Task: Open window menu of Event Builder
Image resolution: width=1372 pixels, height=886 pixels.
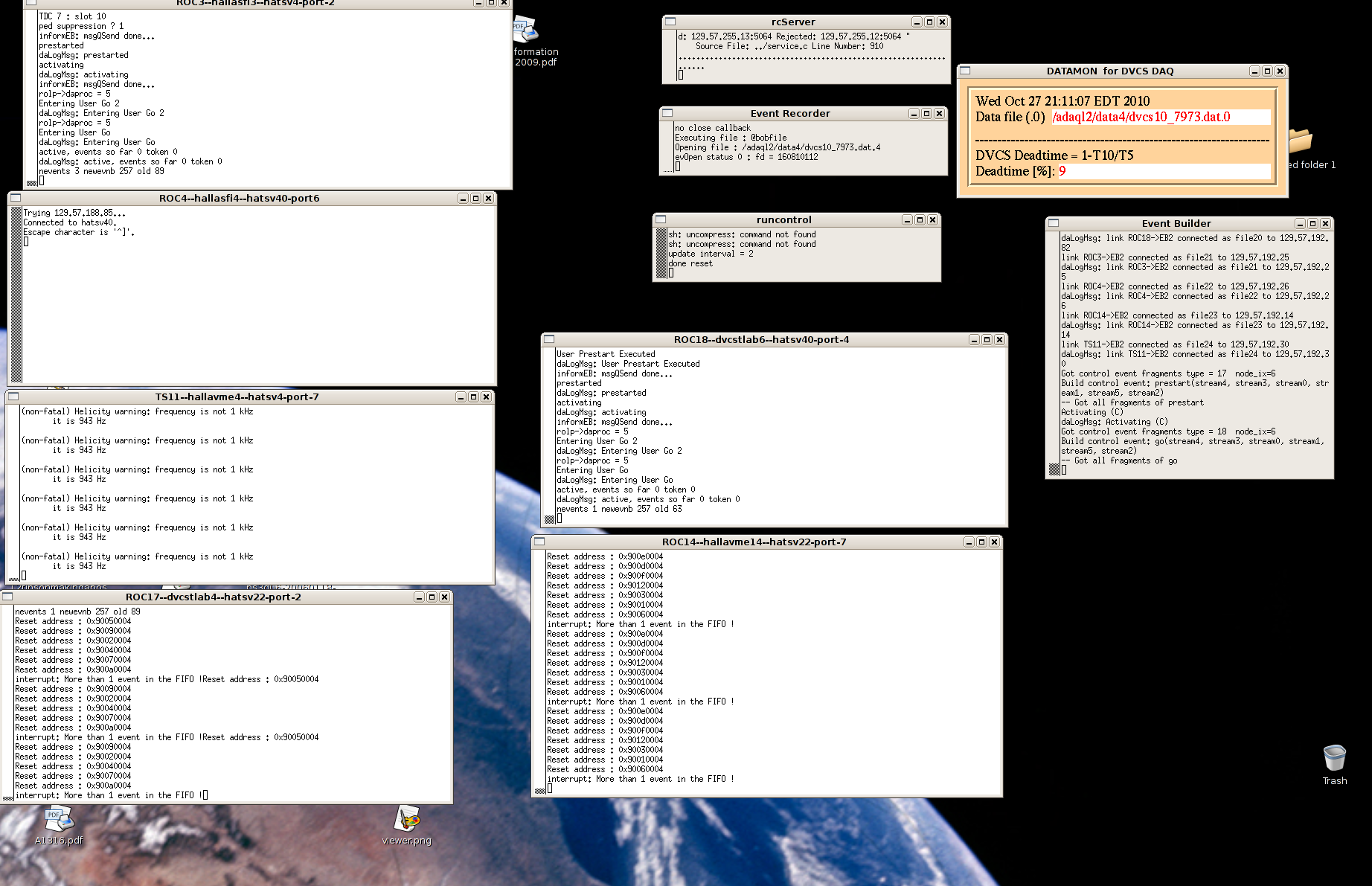Action: [1054, 223]
